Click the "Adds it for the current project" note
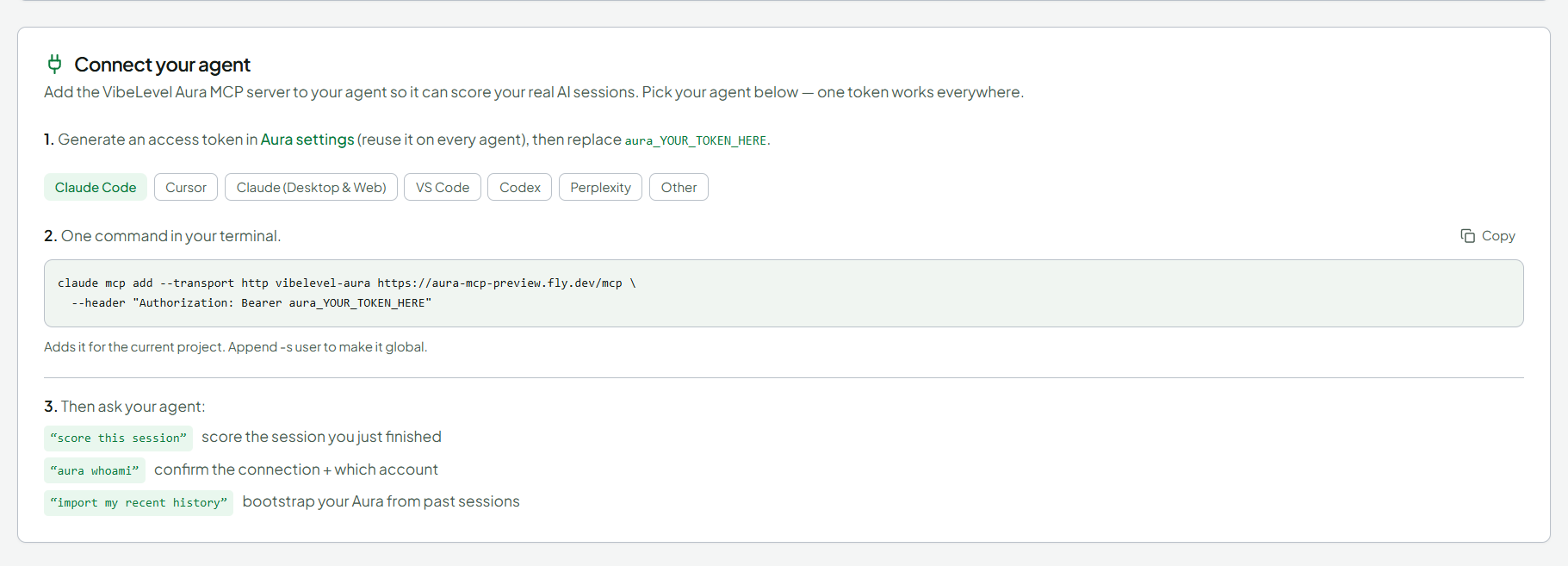The width and height of the screenshot is (1568, 566). coord(235,347)
